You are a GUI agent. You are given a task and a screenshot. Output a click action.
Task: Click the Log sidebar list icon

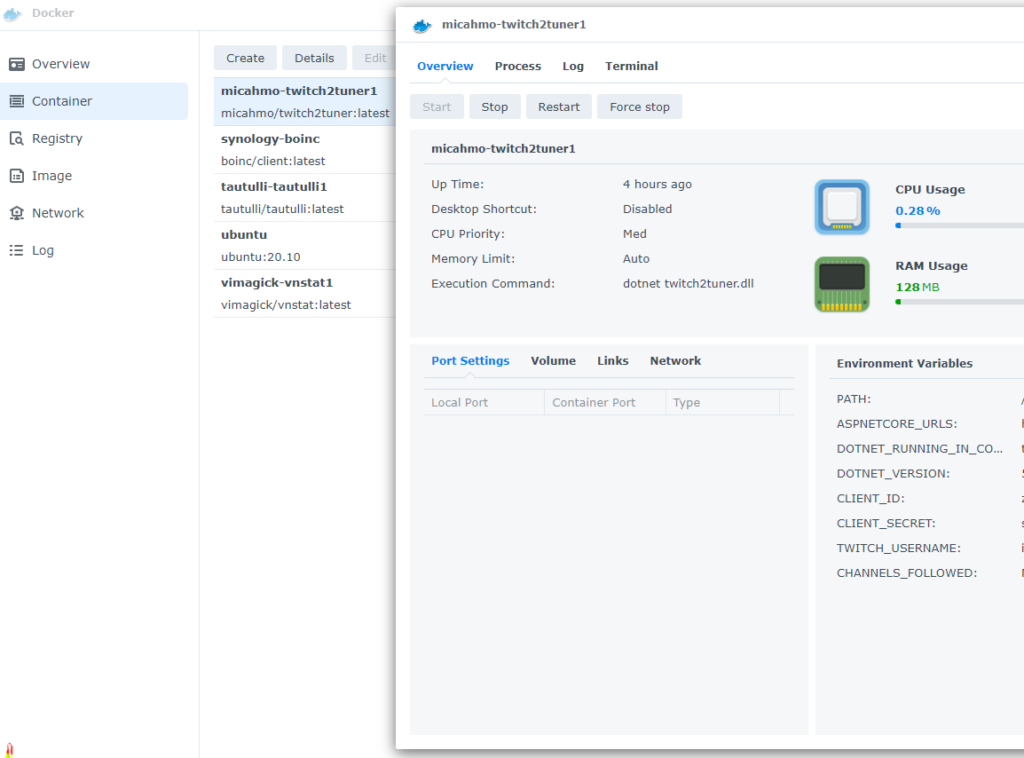(17, 250)
